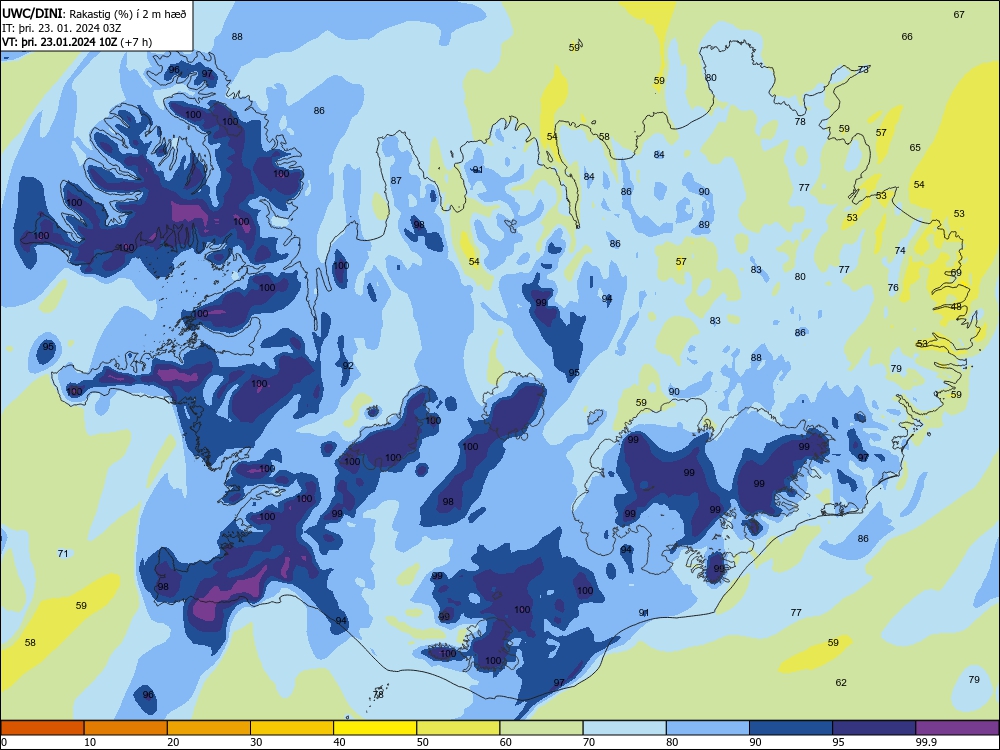Select the golden 30–40 legend color block

(292, 728)
